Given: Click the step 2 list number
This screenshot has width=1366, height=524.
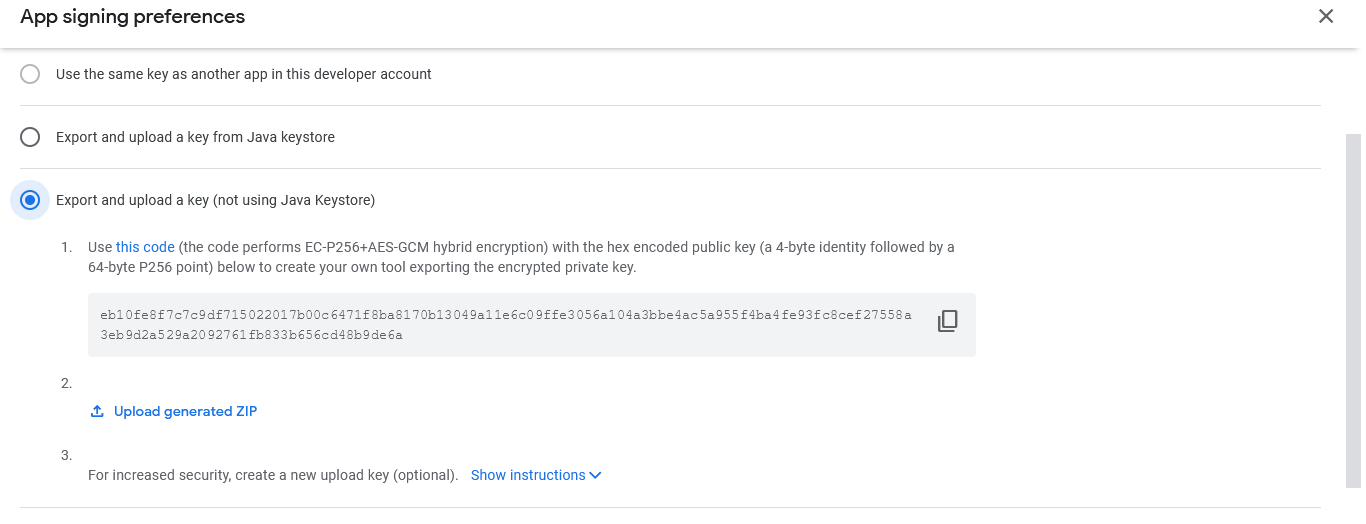Looking at the screenshot, I should pos(66,383).
